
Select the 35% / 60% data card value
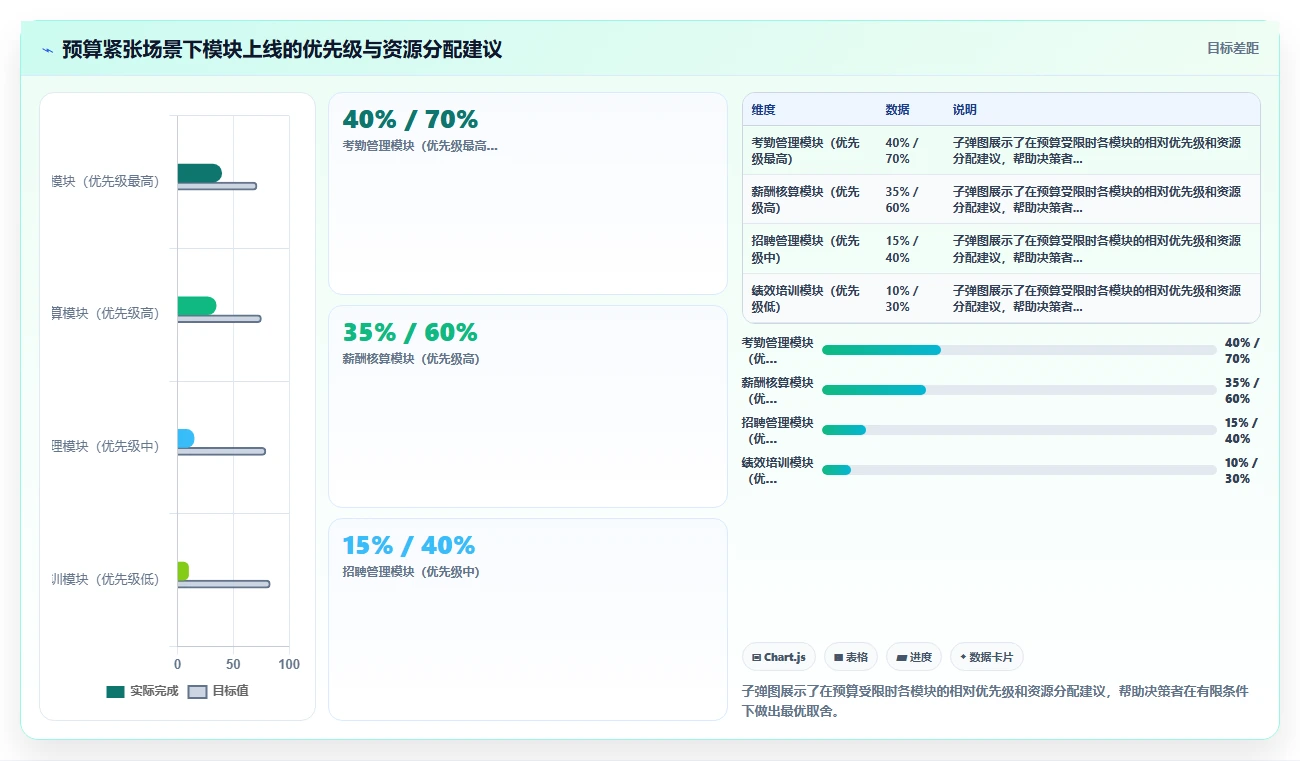(x=410, y=333)
